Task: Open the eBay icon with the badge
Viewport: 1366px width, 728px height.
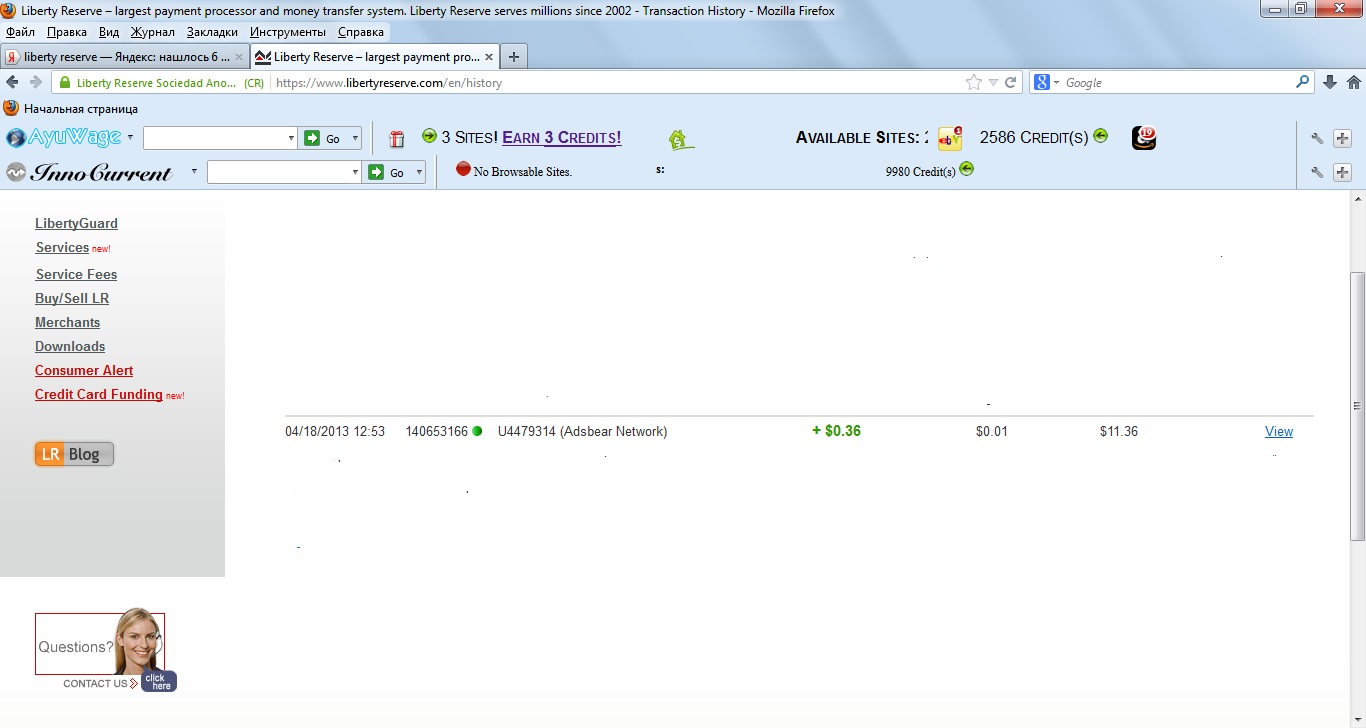Action: 950,138
